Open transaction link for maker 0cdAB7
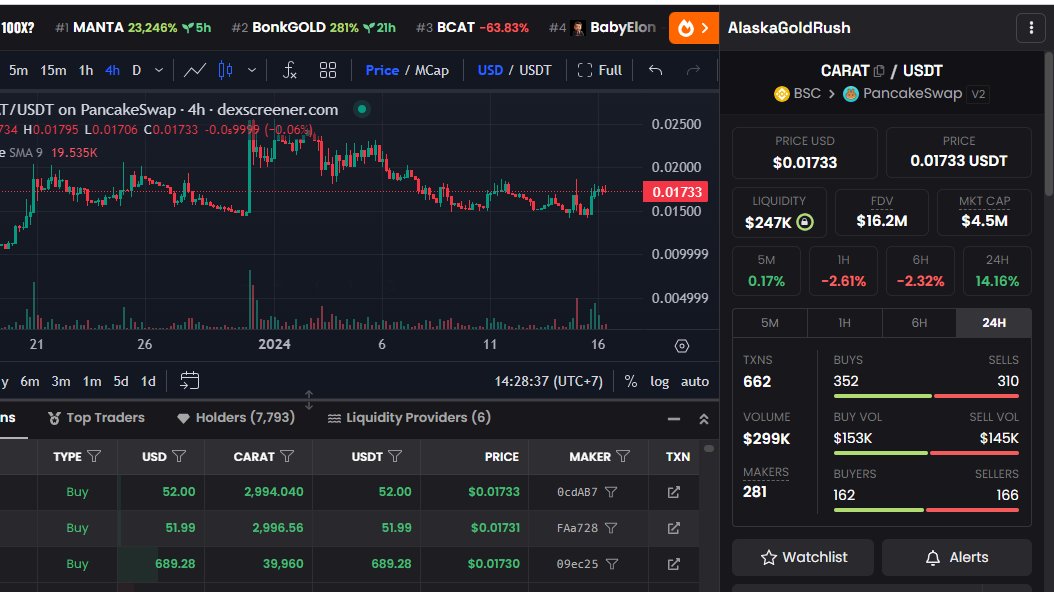Viewport: 1054px width, 592px height. (674, 492)
